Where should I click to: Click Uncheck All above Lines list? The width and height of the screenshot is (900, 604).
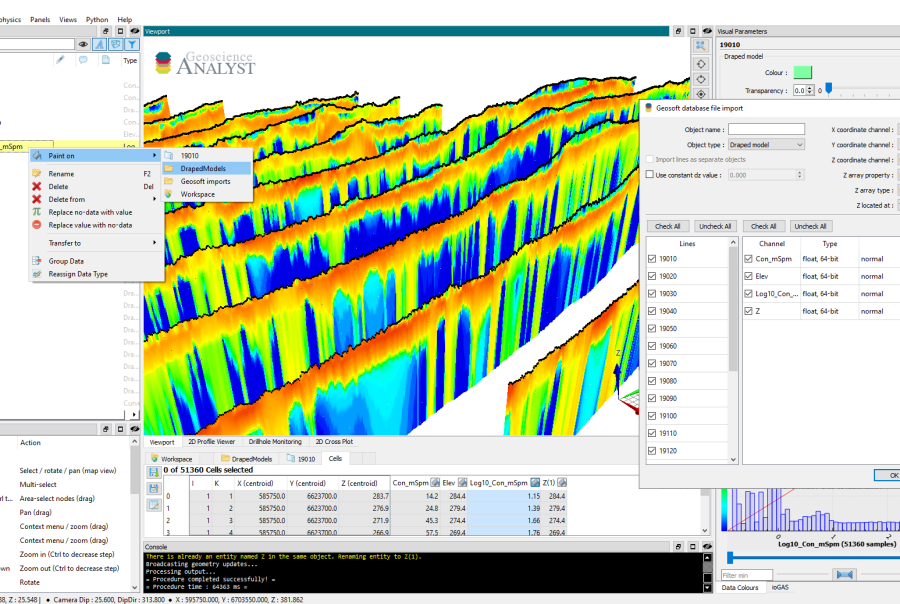tap(715, 226)
